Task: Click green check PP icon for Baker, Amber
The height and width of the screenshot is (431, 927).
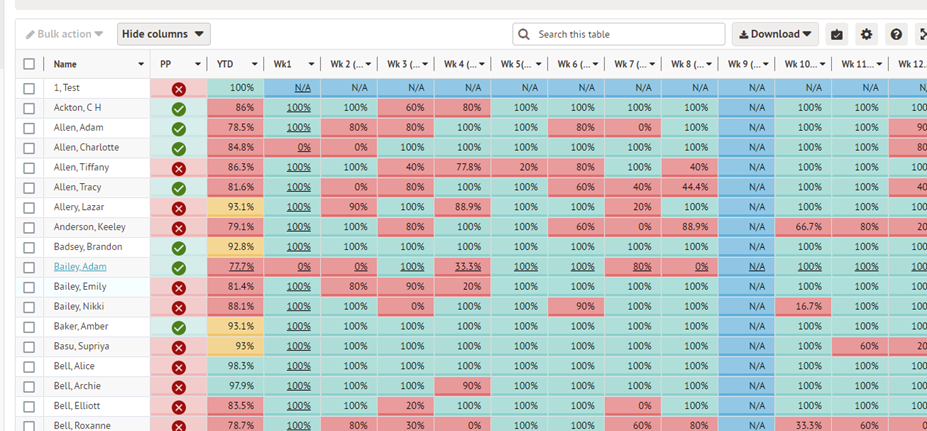Action: point(179,327)
